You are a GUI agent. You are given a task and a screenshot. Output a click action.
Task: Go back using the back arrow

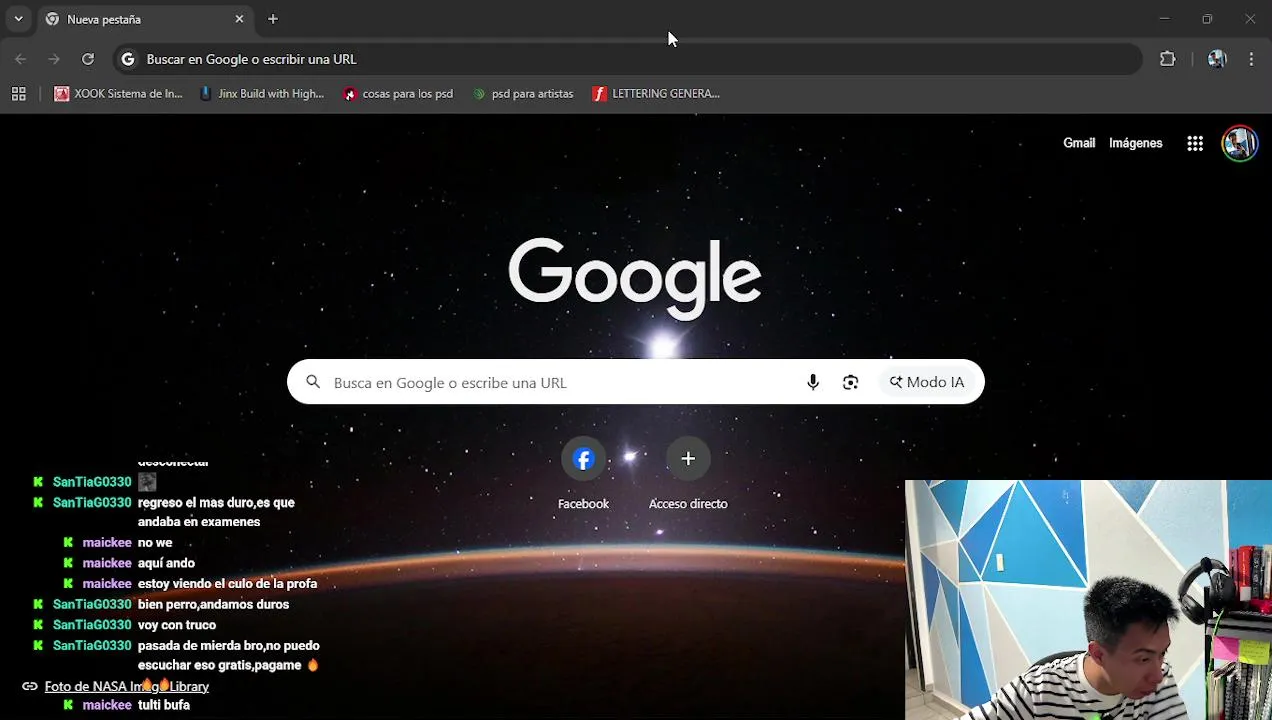click(x=21, y=59)
